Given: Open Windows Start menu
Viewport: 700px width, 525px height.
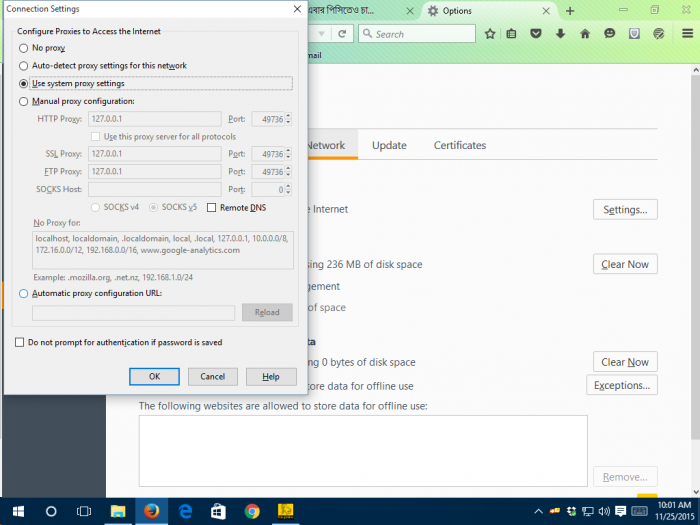Looking at the screenshot, I should 18,512.
